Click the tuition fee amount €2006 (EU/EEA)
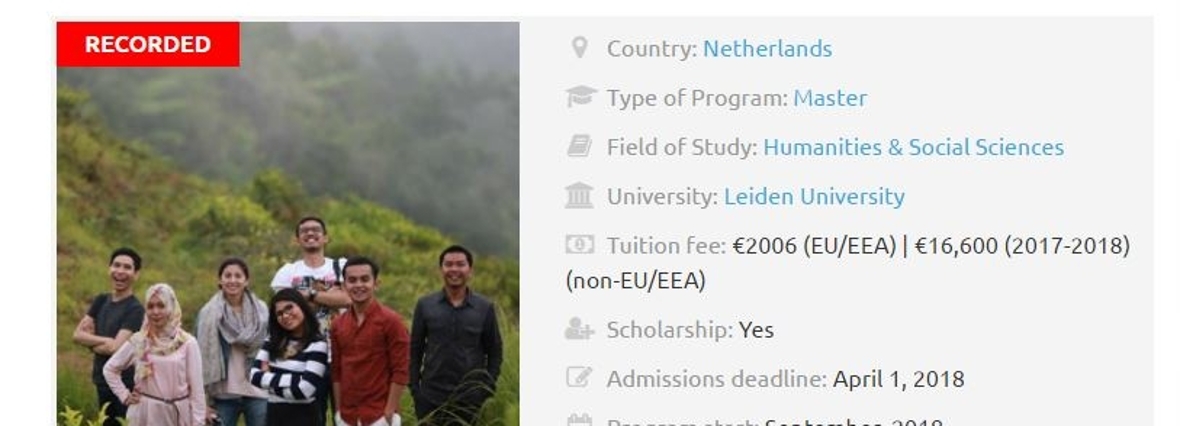This screenshot has width=1180, height=426. coord(814,246)
